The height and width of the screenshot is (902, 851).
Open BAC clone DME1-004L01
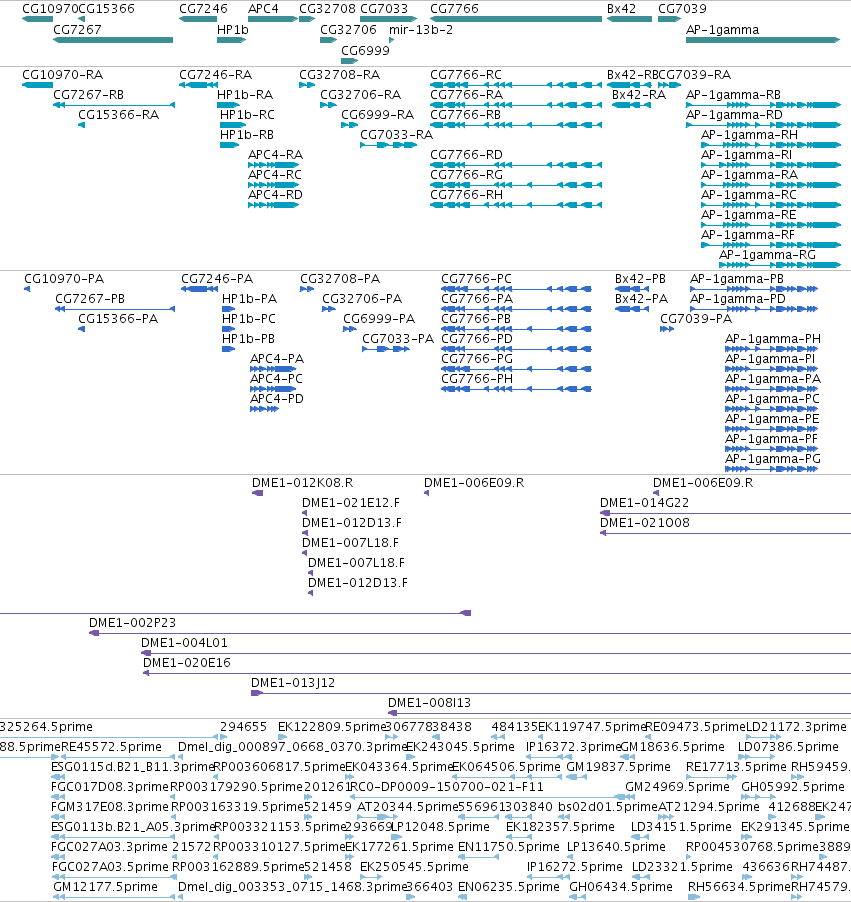(x=184, y=643)
